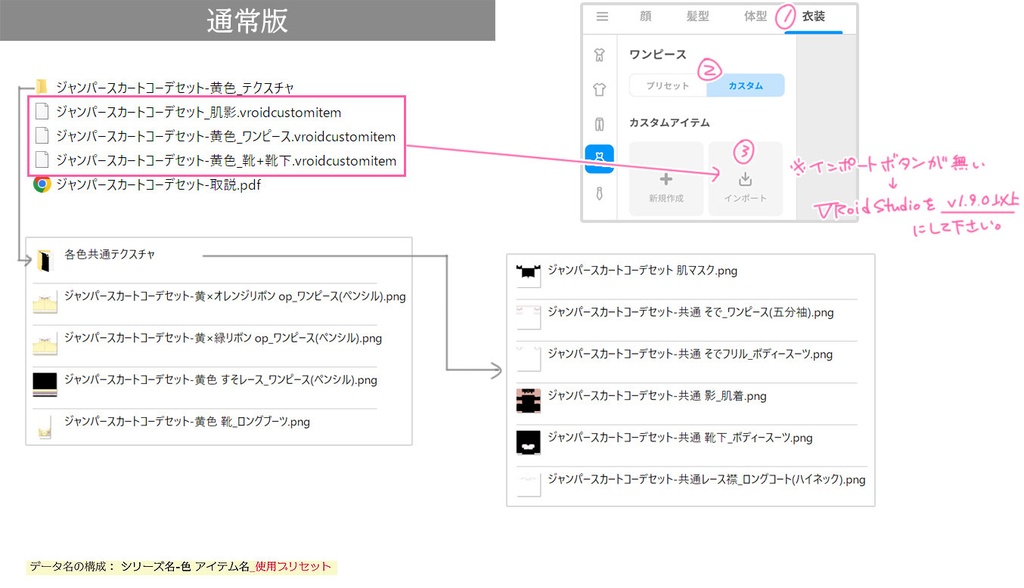1024x588 pixels.
Task: Click the 新規作成 plus button
Action: [x=666, y=179]
